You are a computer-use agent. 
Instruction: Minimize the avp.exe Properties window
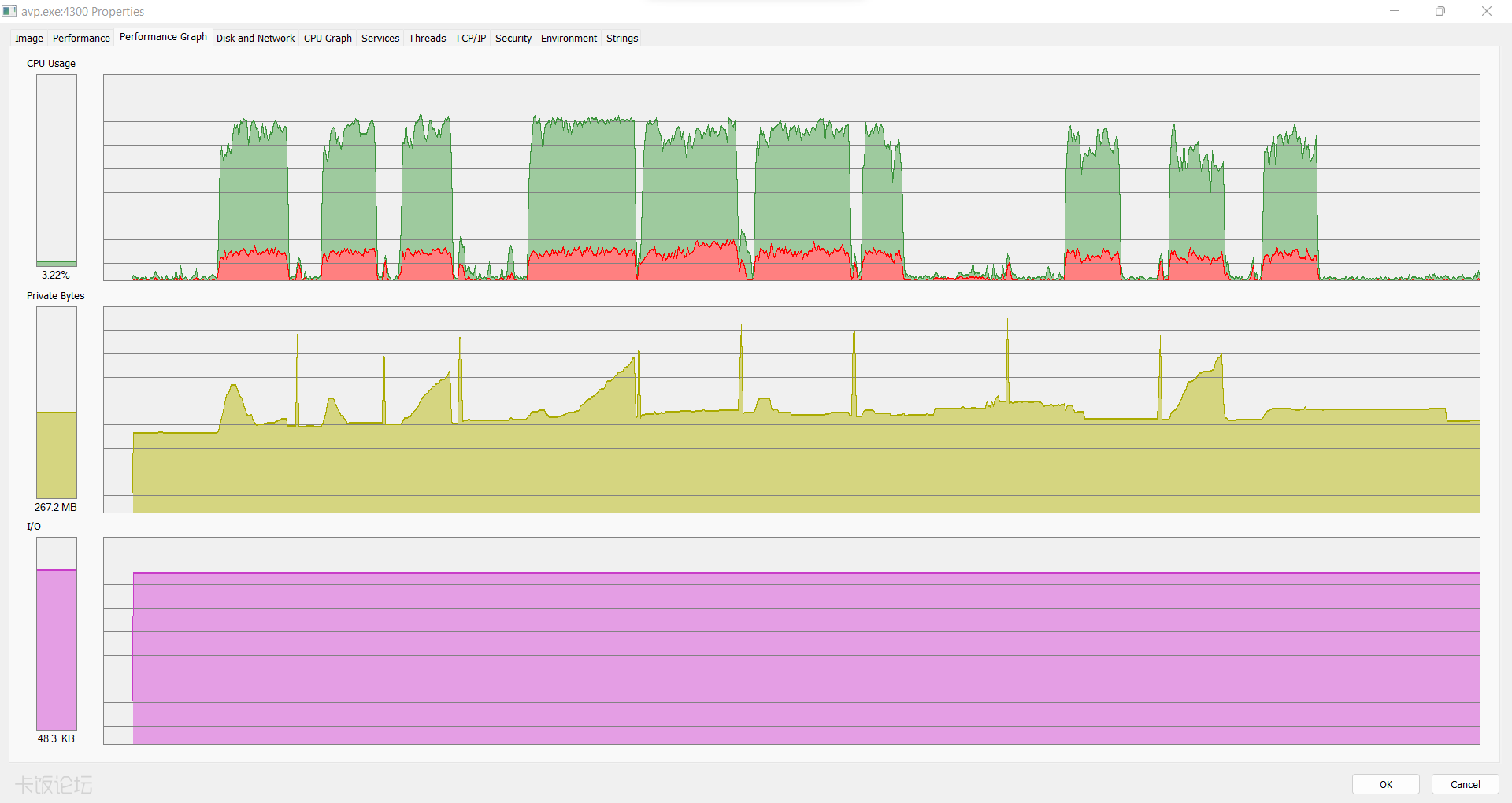[x=1395, y=11]
